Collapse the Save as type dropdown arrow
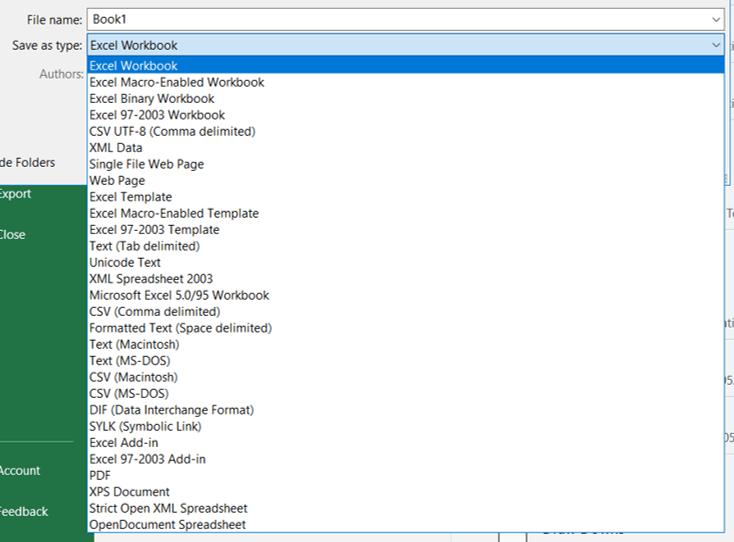 pyautogui.click(x=716, y=45)
